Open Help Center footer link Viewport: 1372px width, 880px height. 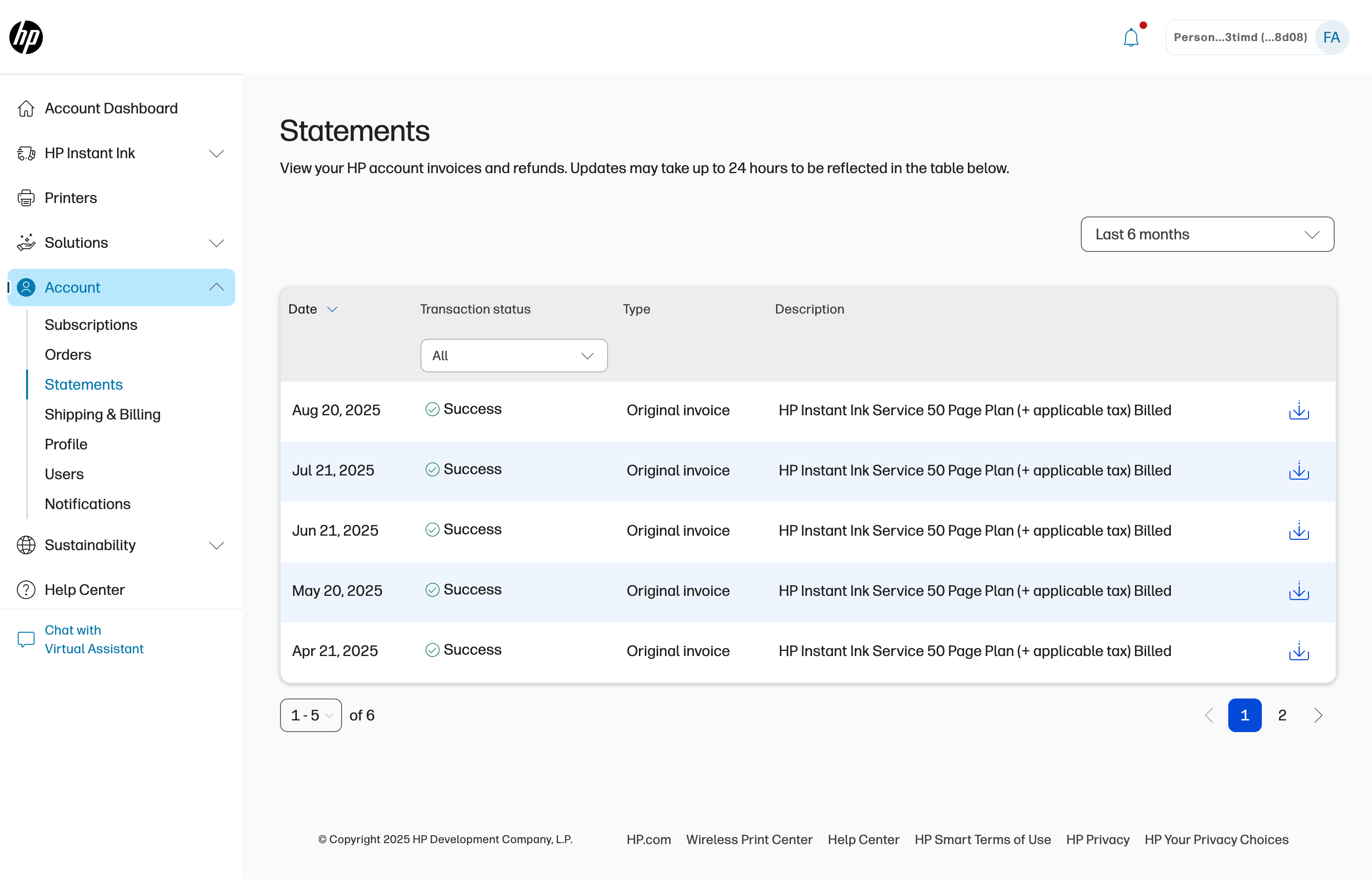(x=863, y=839)
